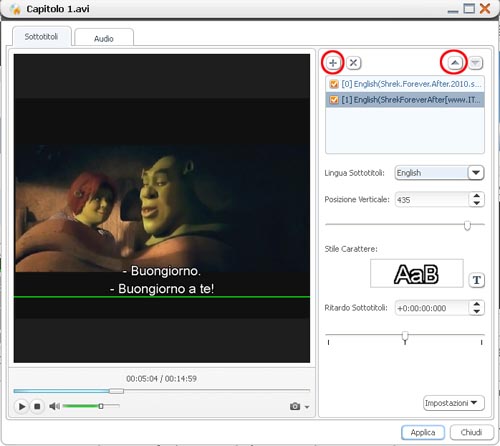Open font style editor T icon
This screenshot has height=446, width=500.
pos(477,280)
